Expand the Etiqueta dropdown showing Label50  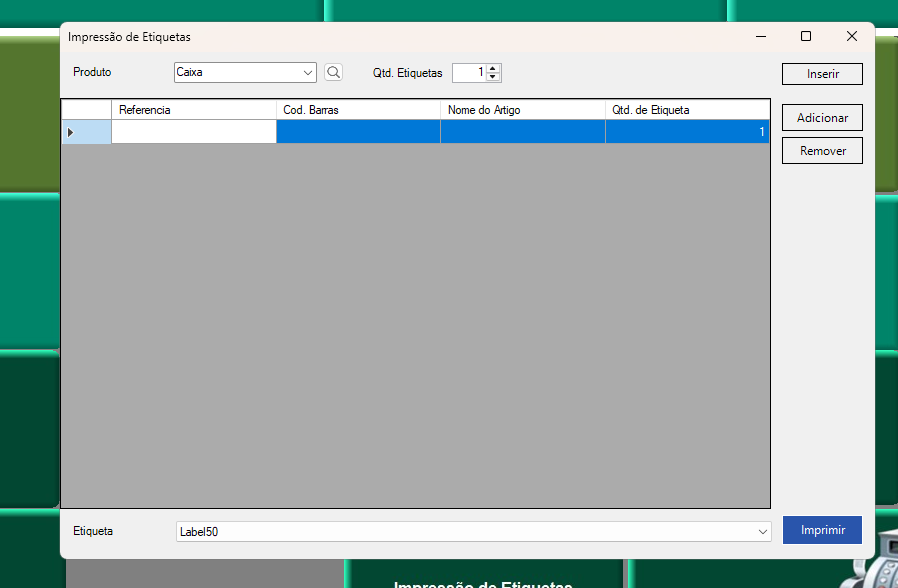click(762, 532)
